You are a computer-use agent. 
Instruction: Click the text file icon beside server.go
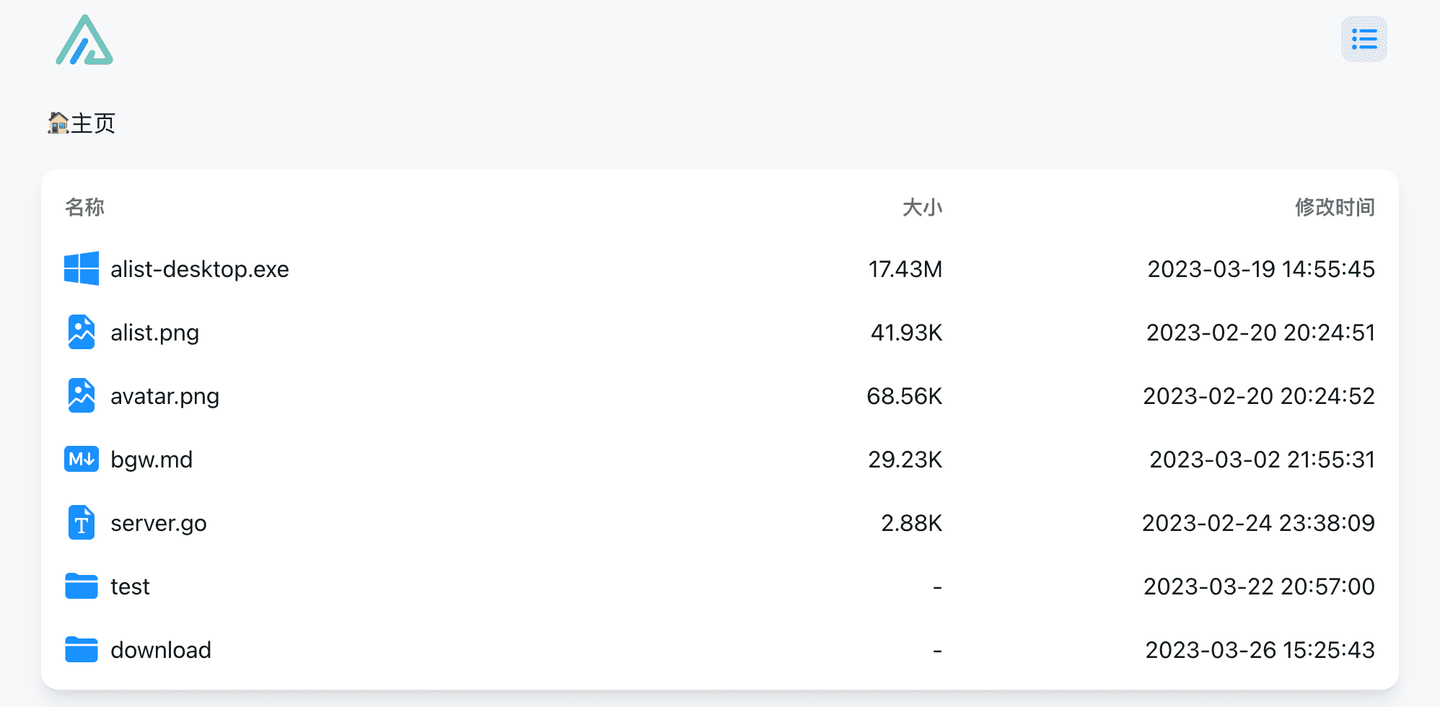(81, 523)
